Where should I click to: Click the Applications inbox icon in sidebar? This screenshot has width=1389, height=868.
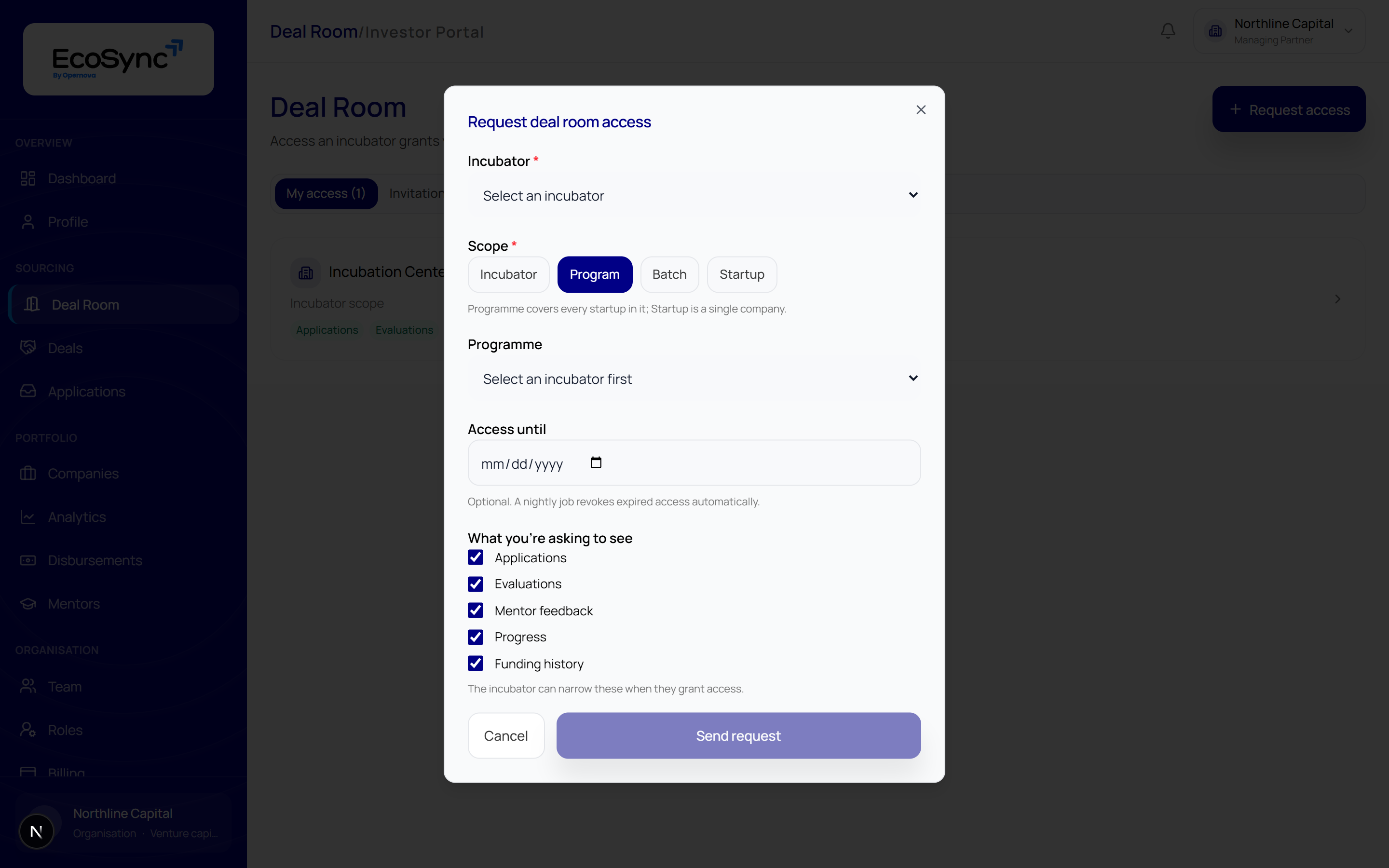coord(27,391)
